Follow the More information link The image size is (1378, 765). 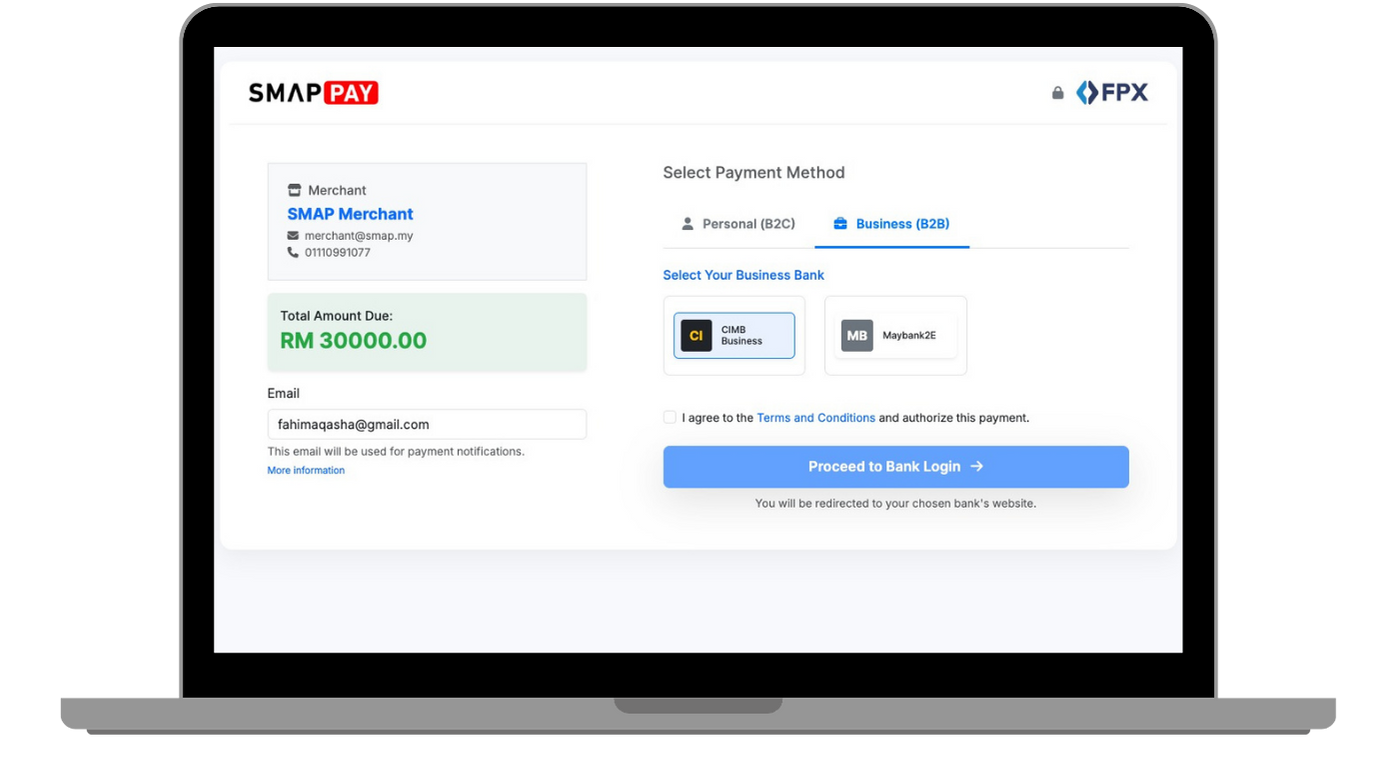[x=306, y=471]
